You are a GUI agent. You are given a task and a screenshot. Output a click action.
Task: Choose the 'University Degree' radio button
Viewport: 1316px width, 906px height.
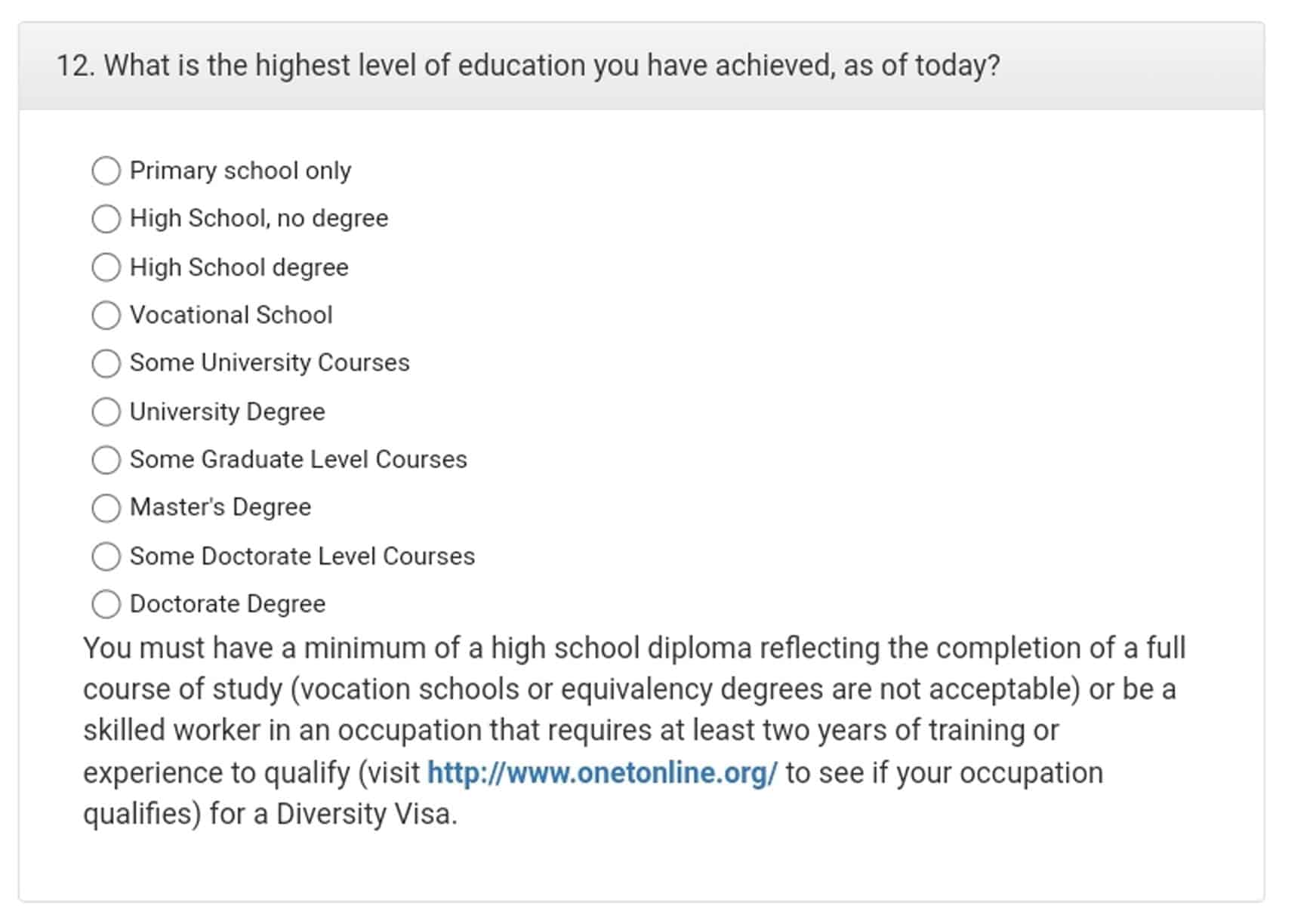[x=106, y=411]
